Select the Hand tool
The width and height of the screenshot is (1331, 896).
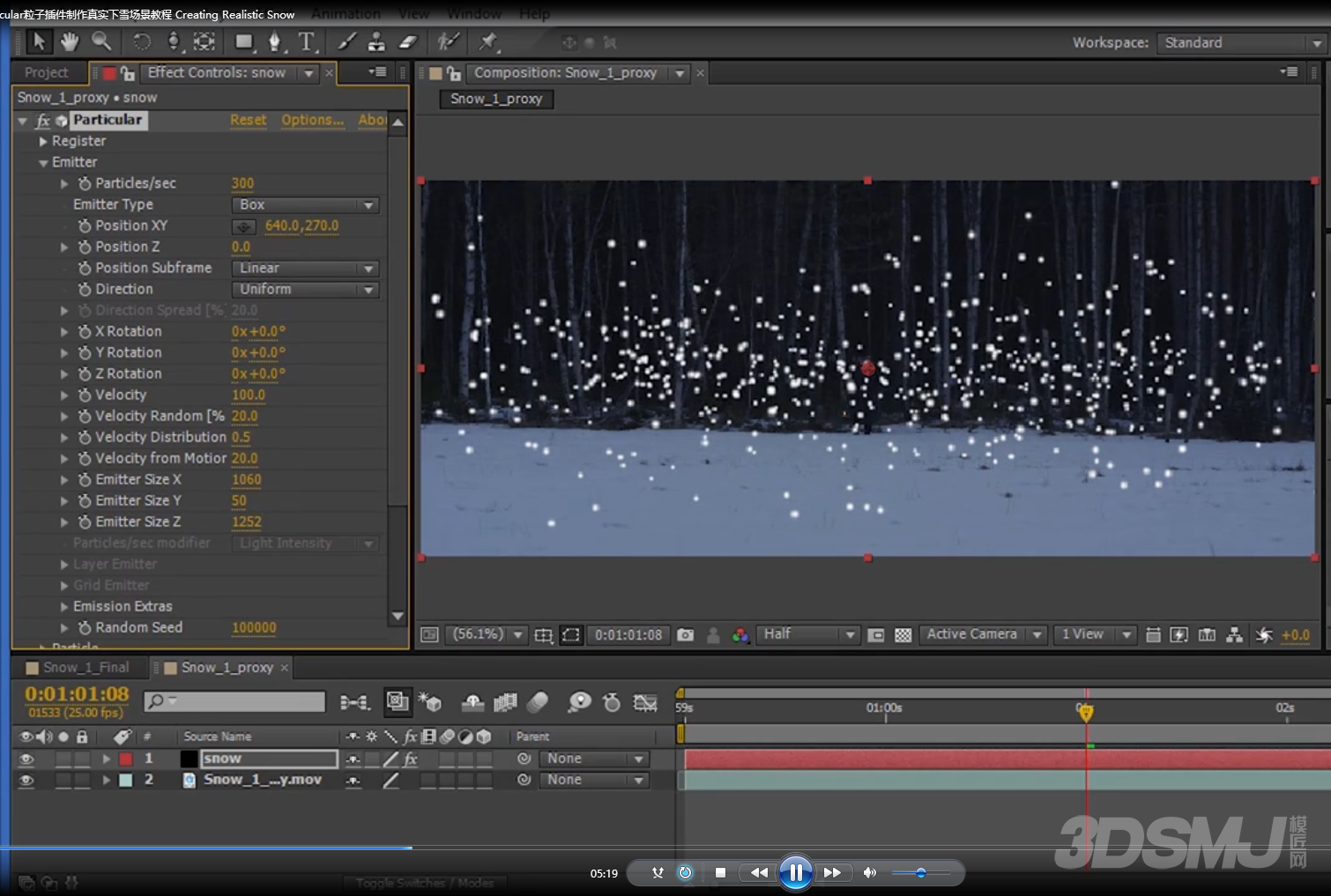point(70,41)
